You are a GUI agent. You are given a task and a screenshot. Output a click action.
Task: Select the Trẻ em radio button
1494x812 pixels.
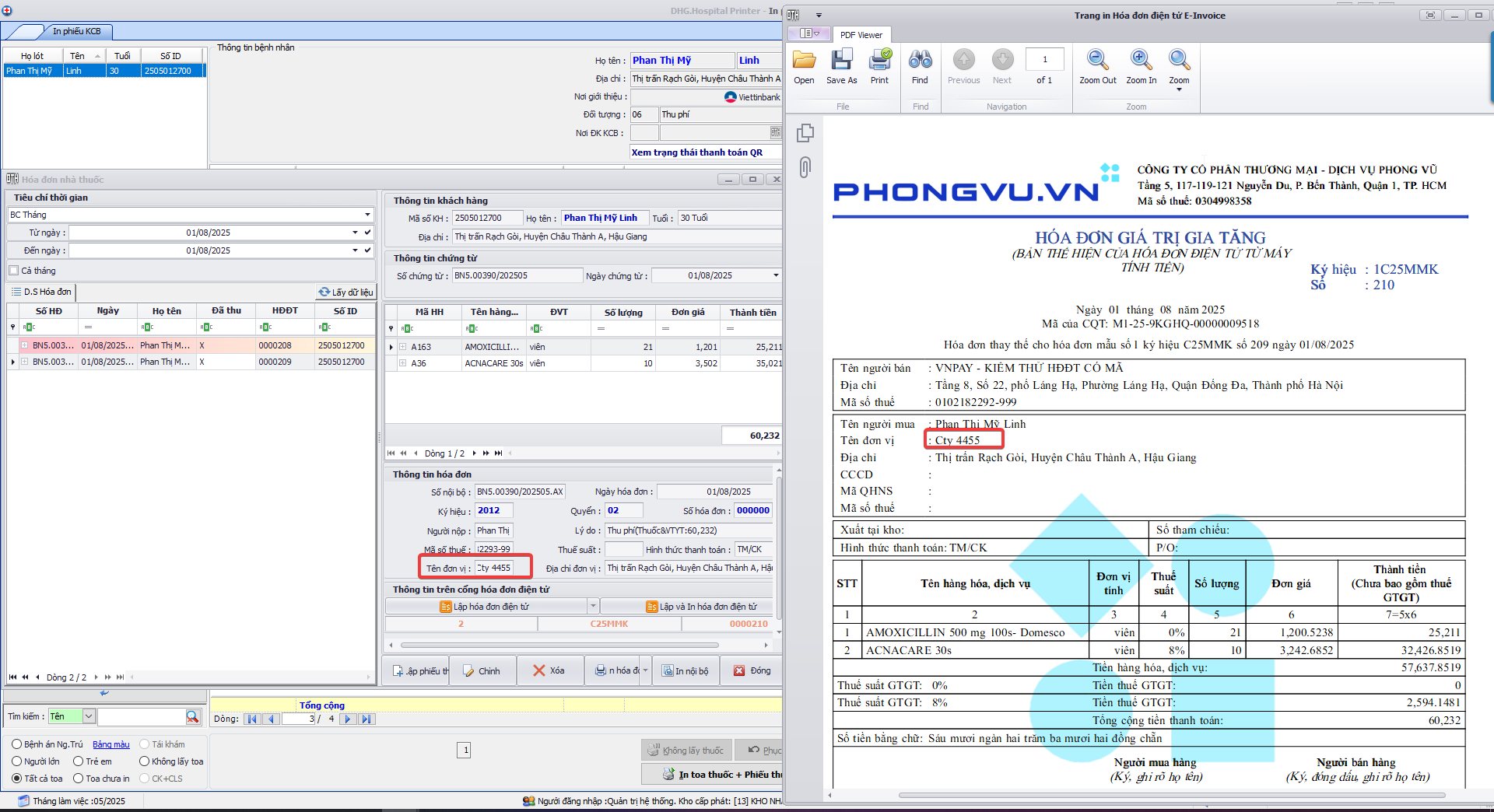[78, 761]
